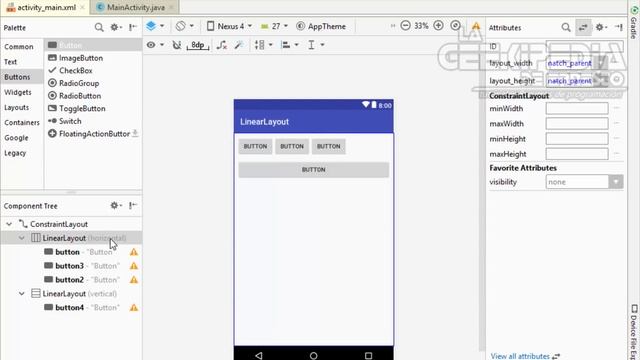Hide the Component Tree panel icon
Viewport: 640px width, 360px height.
133,205
